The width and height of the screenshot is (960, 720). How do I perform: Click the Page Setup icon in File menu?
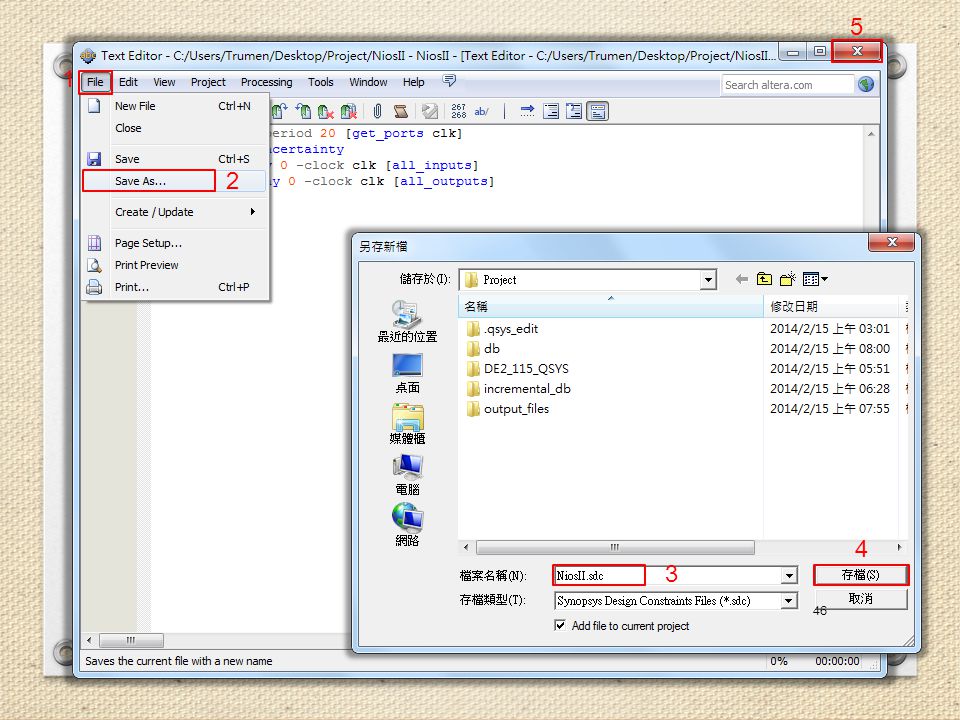[x=94, y=243]
